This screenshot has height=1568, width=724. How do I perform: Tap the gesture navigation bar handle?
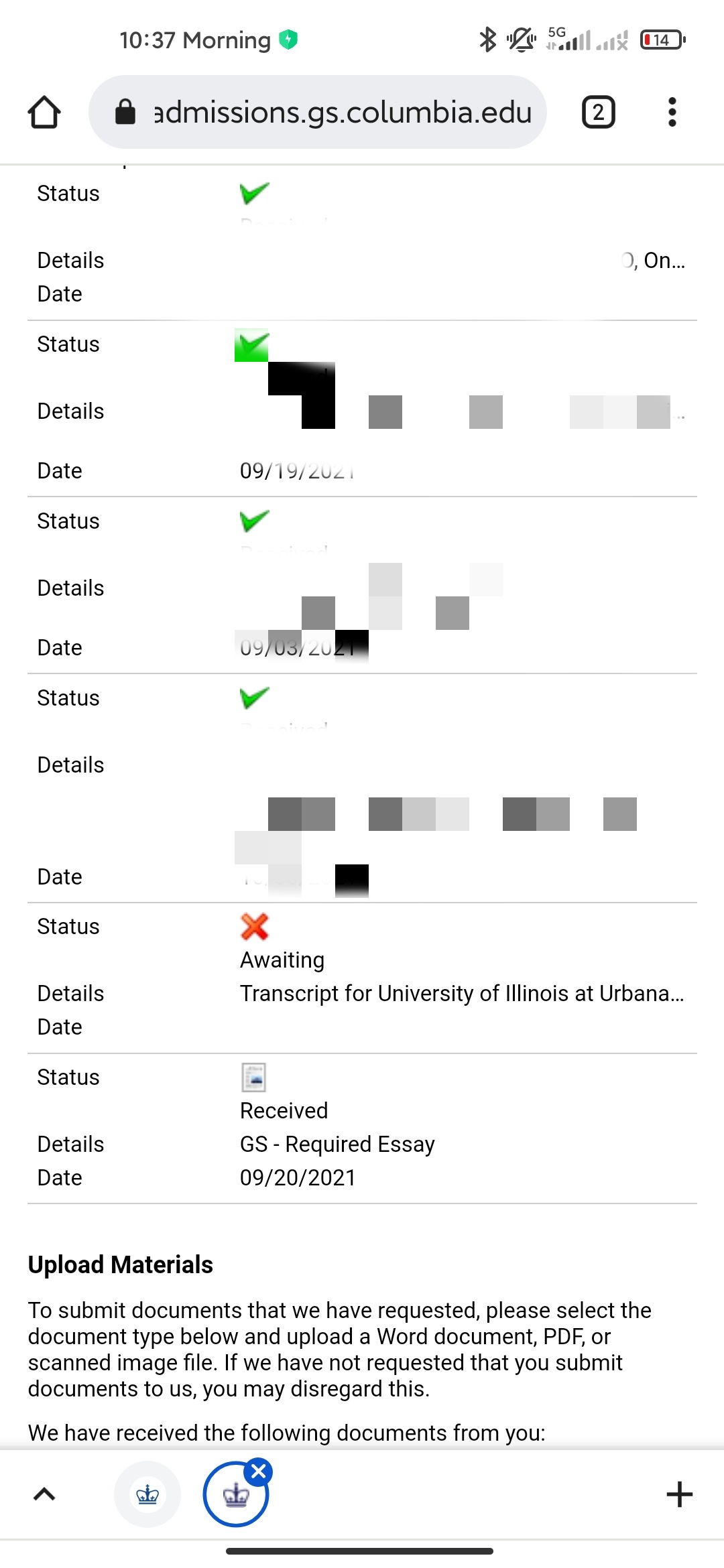(x=359, y=1551)
